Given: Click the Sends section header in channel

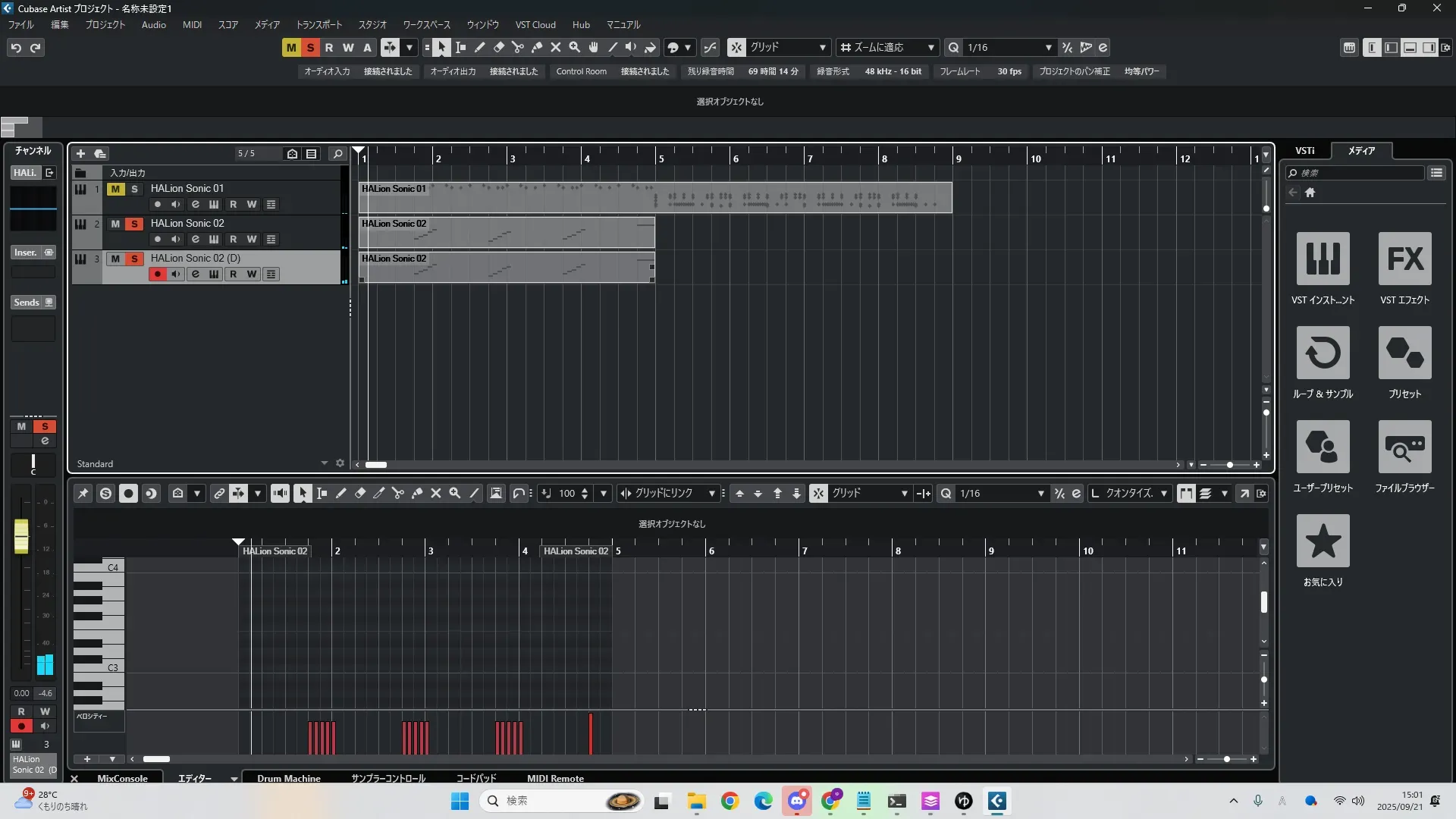Looking at the screenshot, I should pyautogui.click(x=27, y=303).
